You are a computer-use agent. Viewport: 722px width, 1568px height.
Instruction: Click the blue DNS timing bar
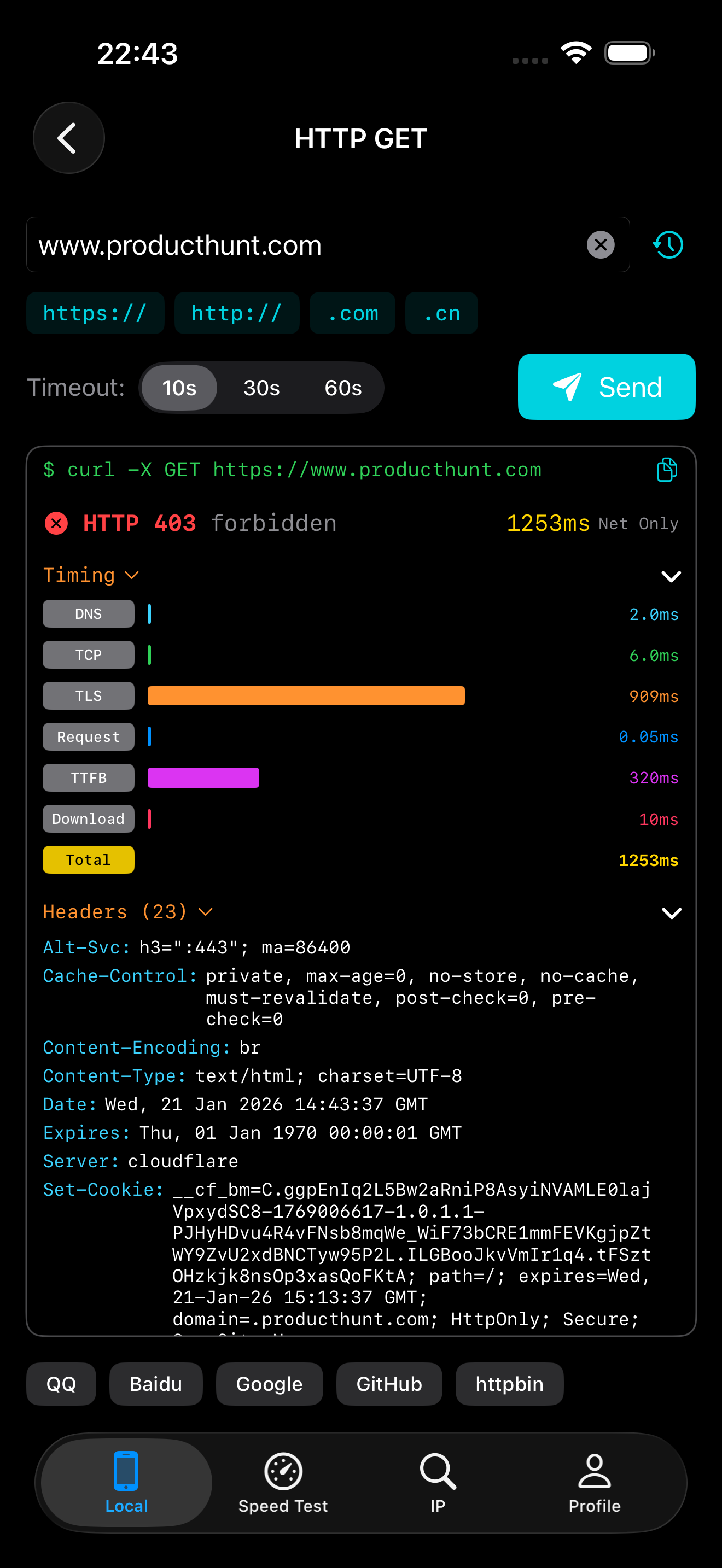(x=149, y=613)
